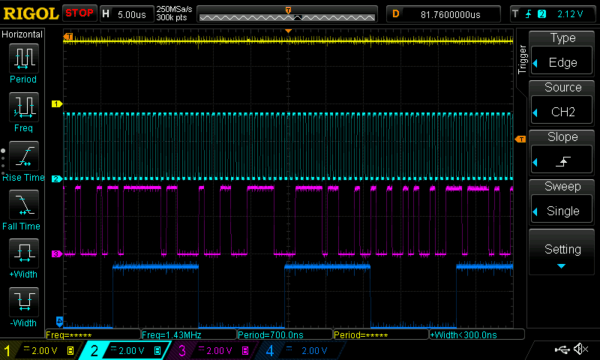Click the channel 3 ground marker

[x=57, y=254]
